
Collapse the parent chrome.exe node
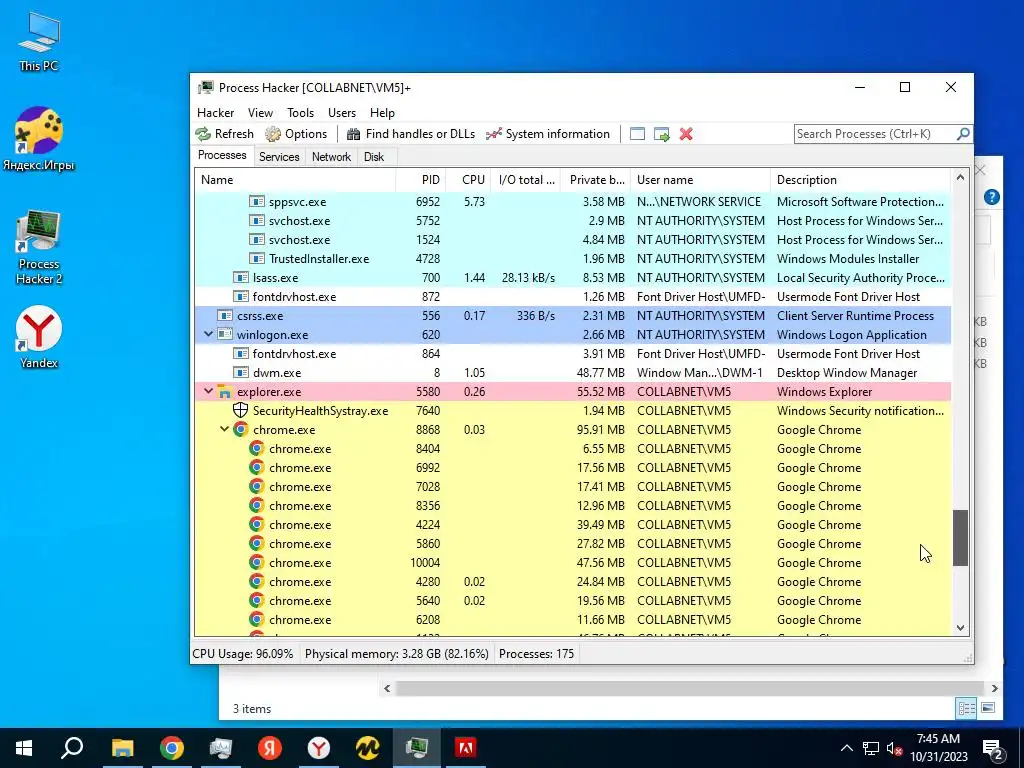point(224,429)
